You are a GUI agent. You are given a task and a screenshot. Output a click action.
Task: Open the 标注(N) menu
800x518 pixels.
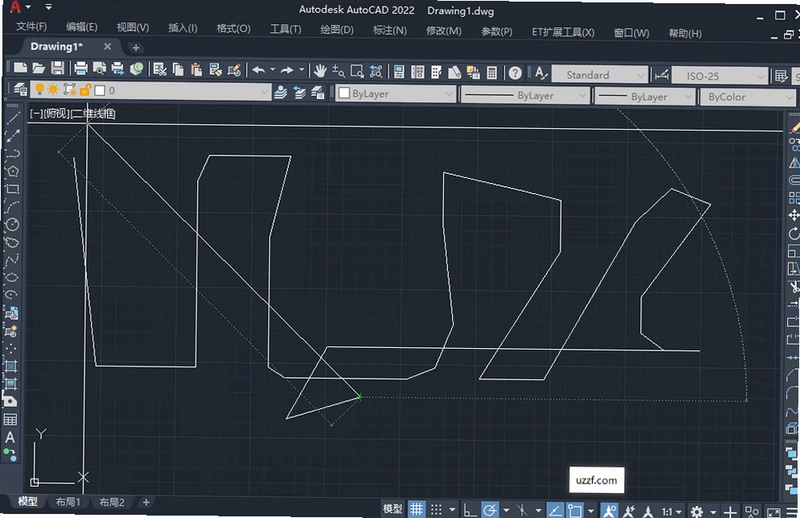pyautogui.click(x=390, y=30)
